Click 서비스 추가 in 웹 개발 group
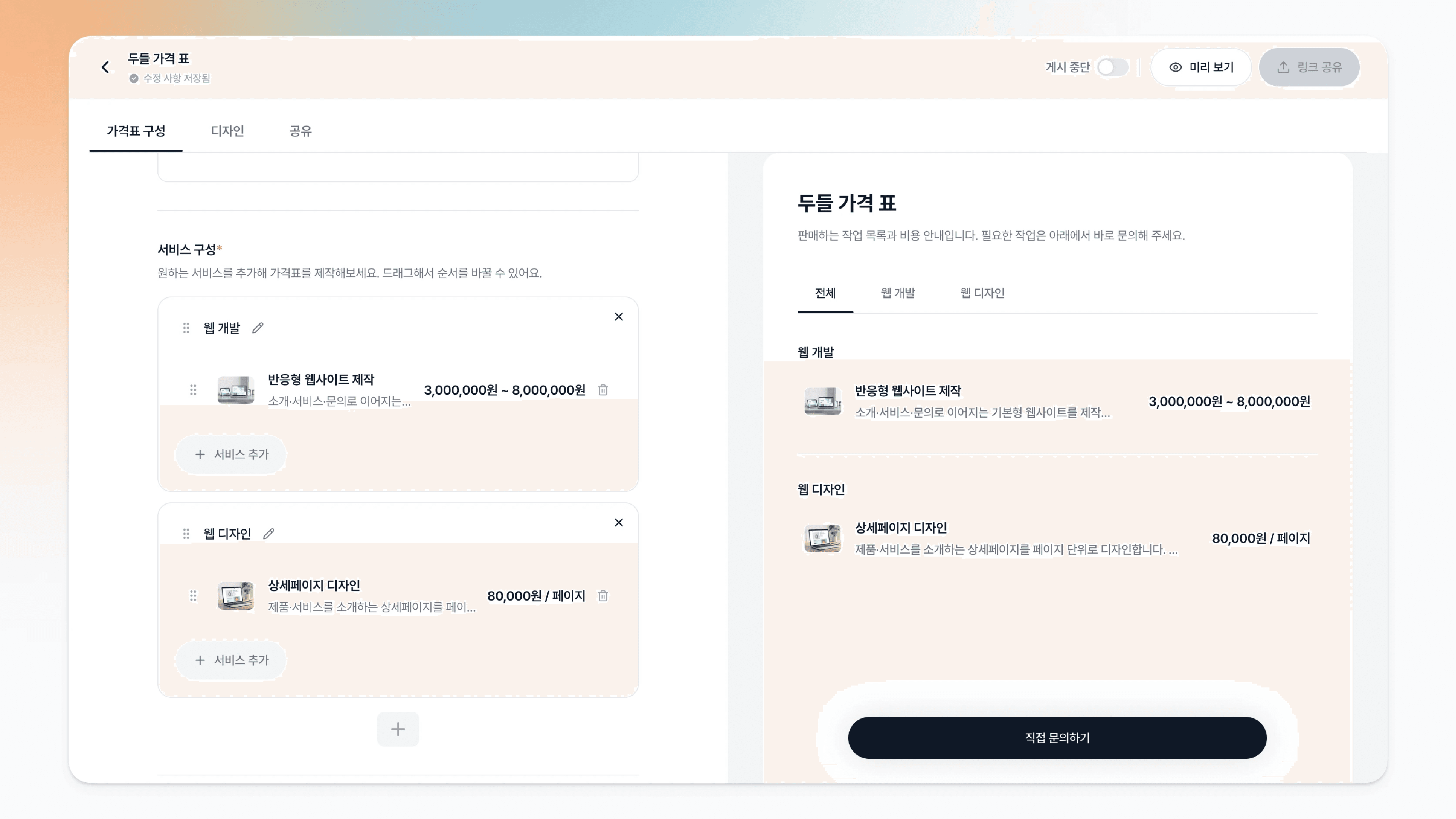The height and width of the screenshot is (819, 1456). 231,455
